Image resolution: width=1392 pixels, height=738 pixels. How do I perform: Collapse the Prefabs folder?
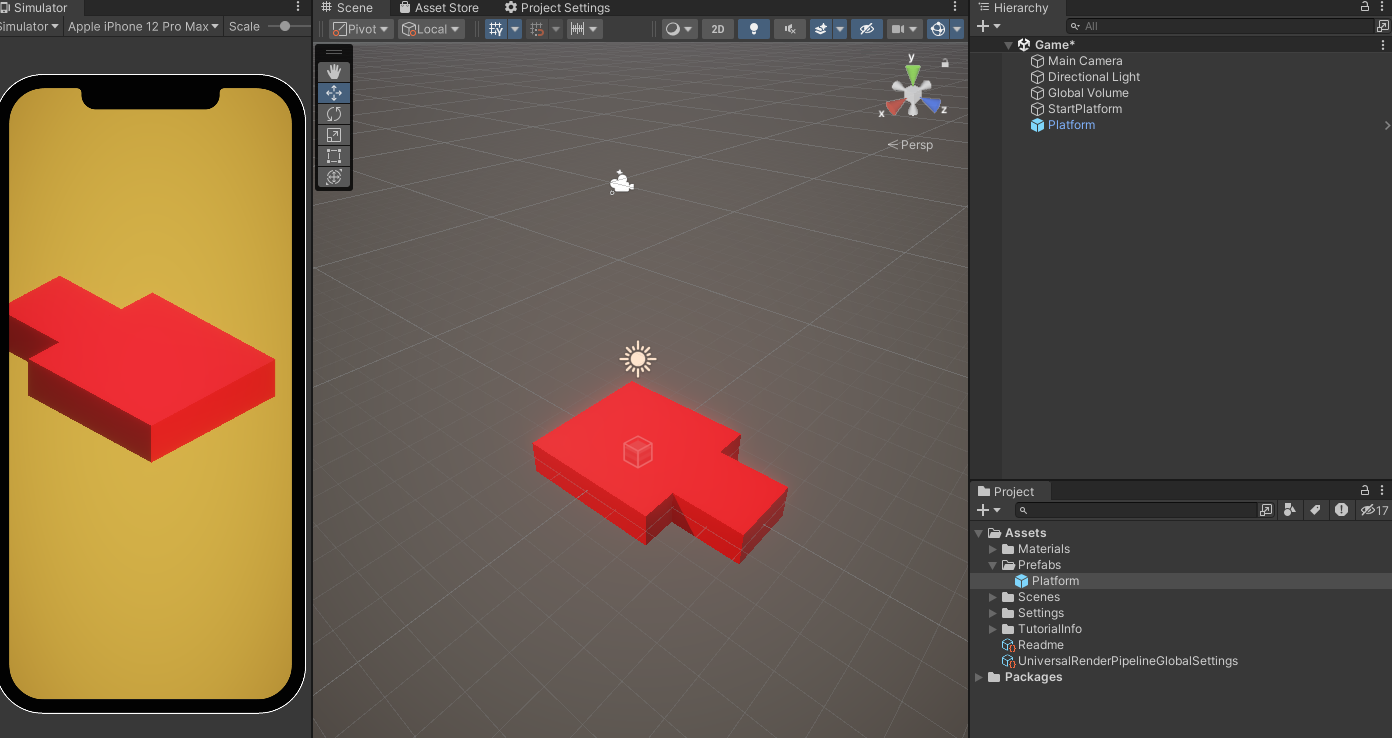click(993, 565)
